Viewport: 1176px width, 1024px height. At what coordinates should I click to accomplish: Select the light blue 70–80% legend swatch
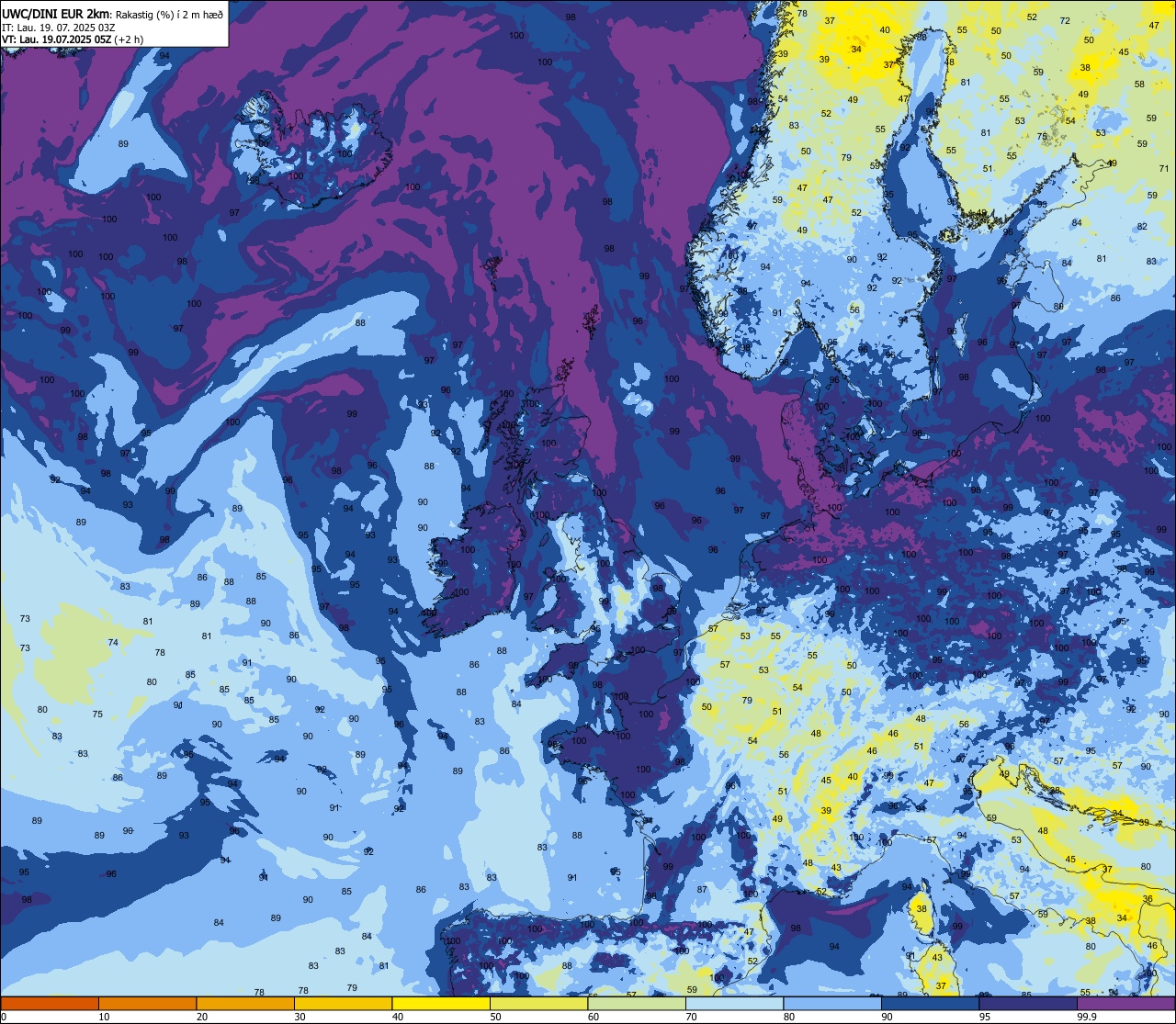734,1003
